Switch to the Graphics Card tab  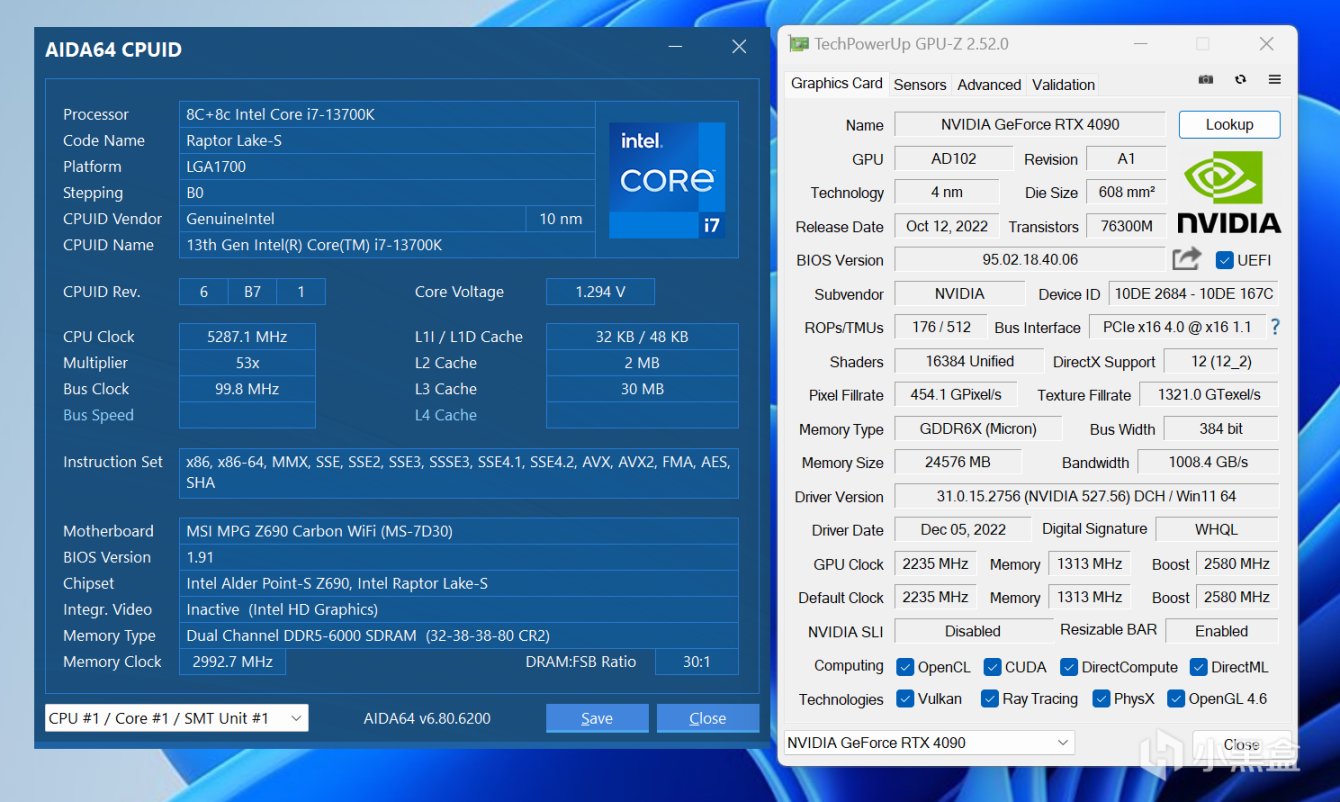pyautogui.click(x=837, y=84)
